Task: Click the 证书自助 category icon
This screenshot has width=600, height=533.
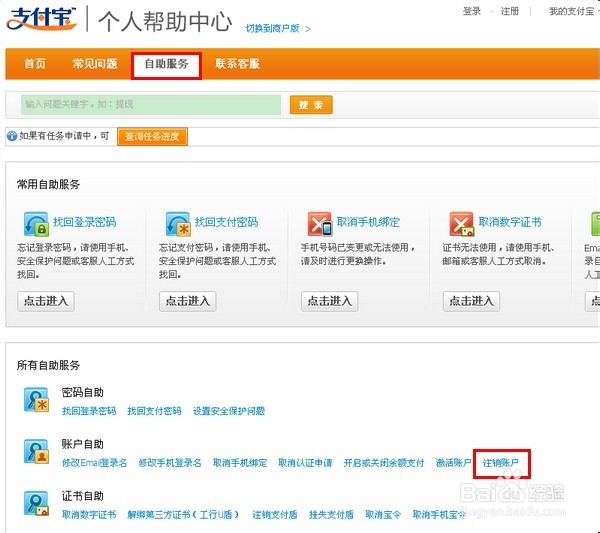Action: pyautogui.click(x=36, y=503)
